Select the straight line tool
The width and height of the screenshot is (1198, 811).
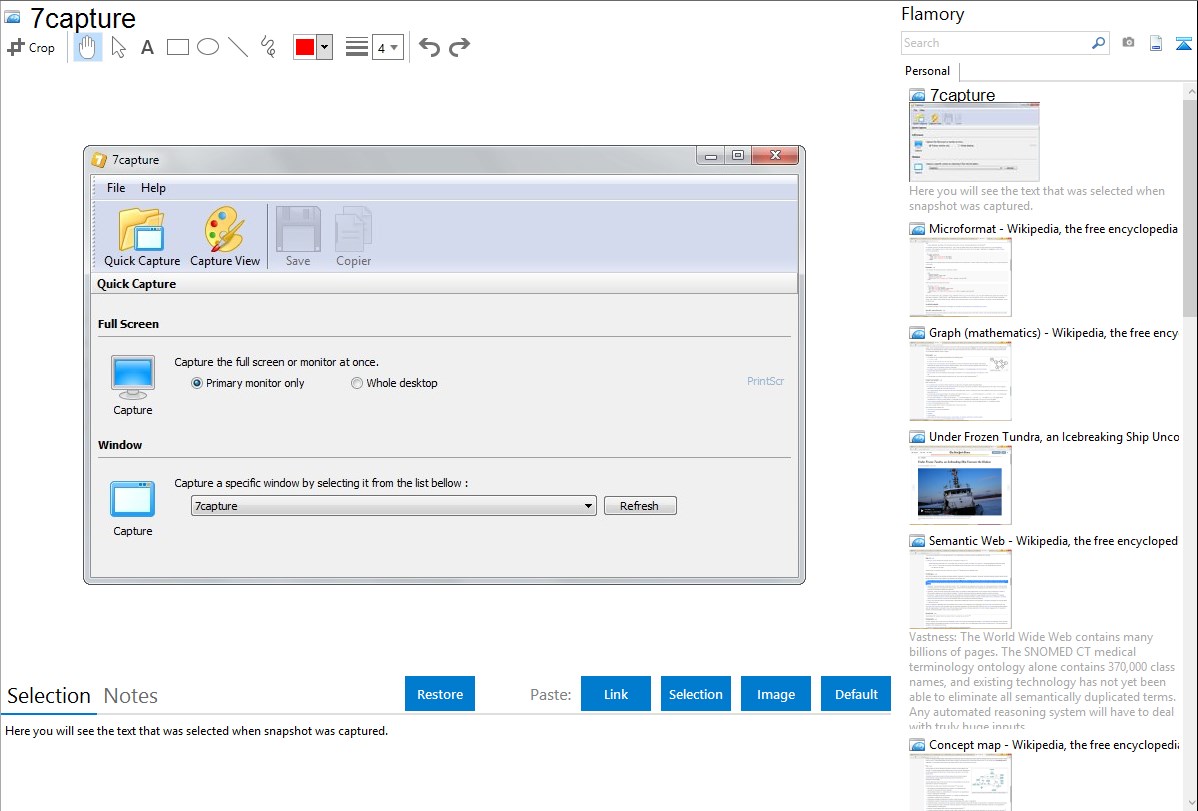(x=238, y=47)
